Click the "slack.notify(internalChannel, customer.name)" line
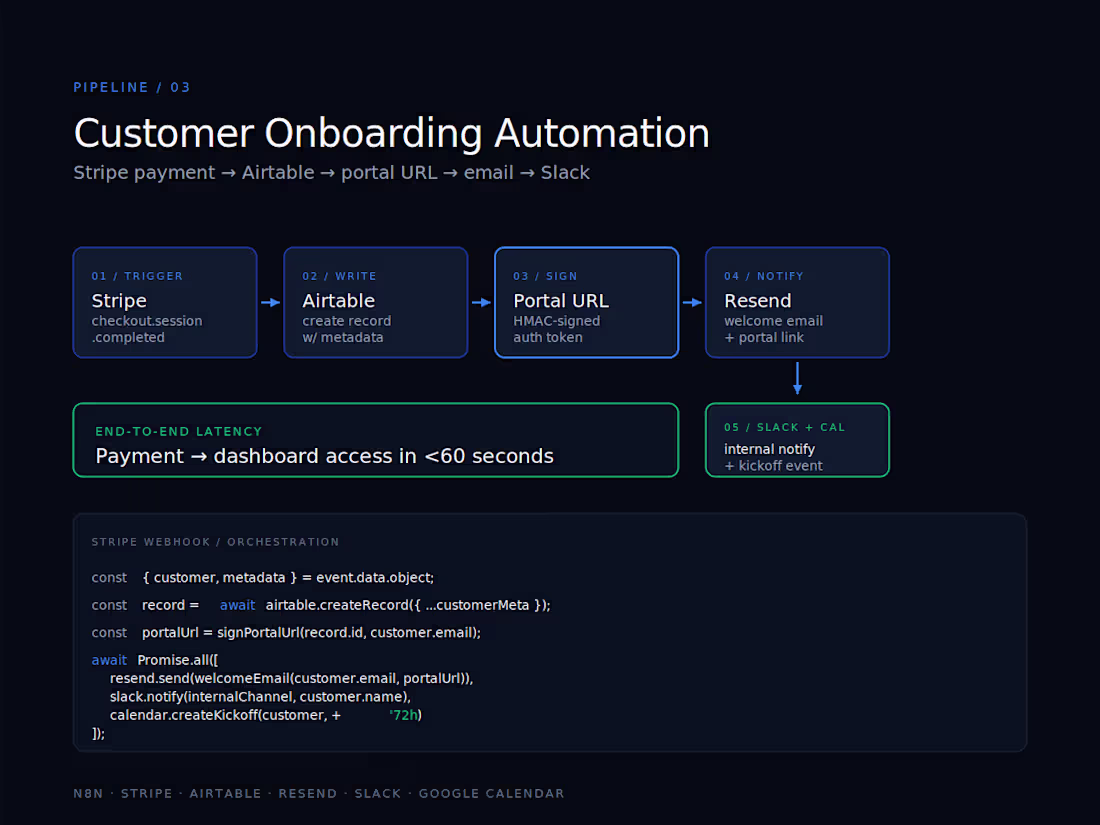 tap(260, 697)
